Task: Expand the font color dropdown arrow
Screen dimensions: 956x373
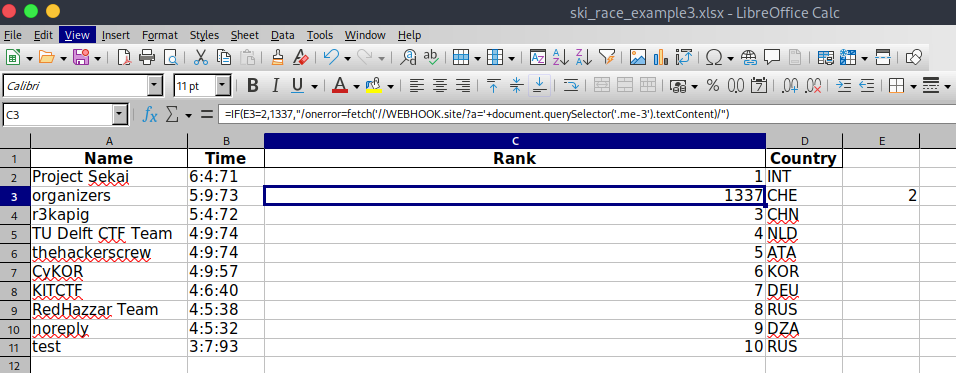Action: point(356,87)
